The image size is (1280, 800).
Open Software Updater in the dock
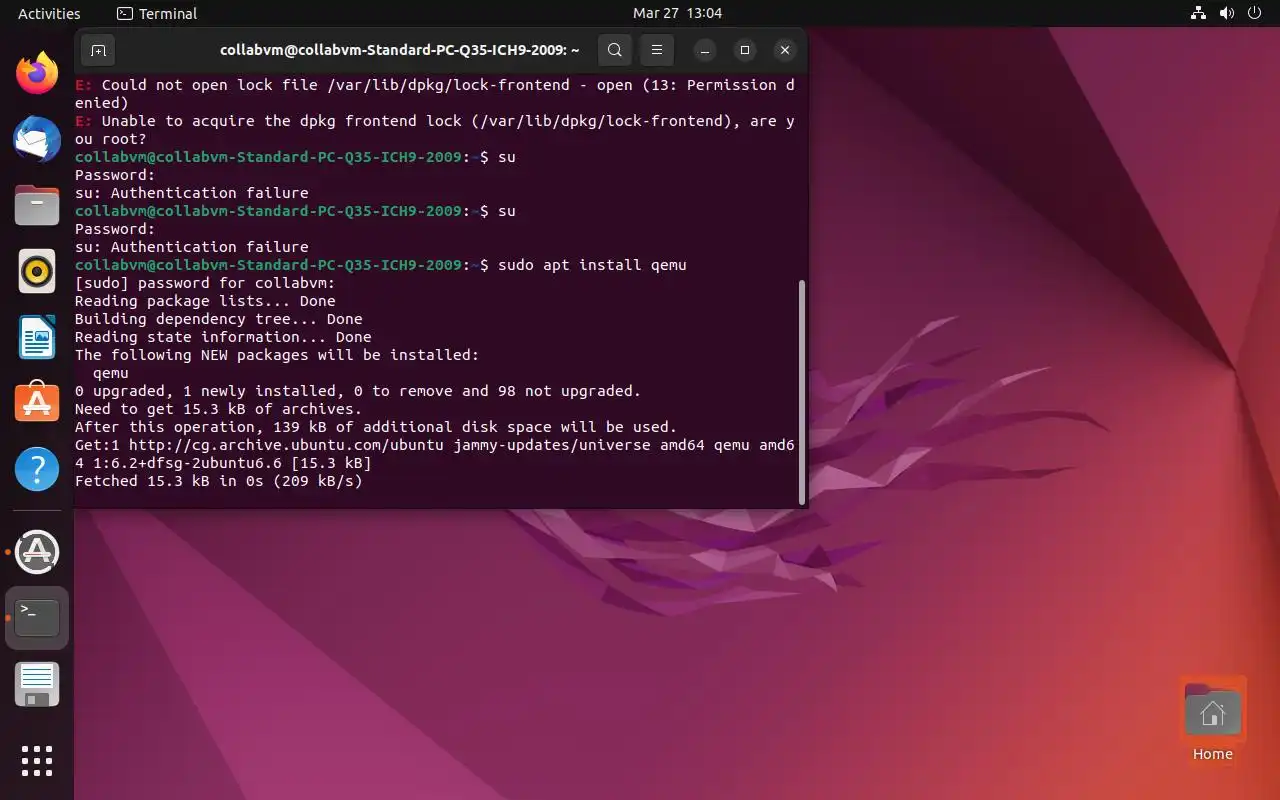[37, 552]
